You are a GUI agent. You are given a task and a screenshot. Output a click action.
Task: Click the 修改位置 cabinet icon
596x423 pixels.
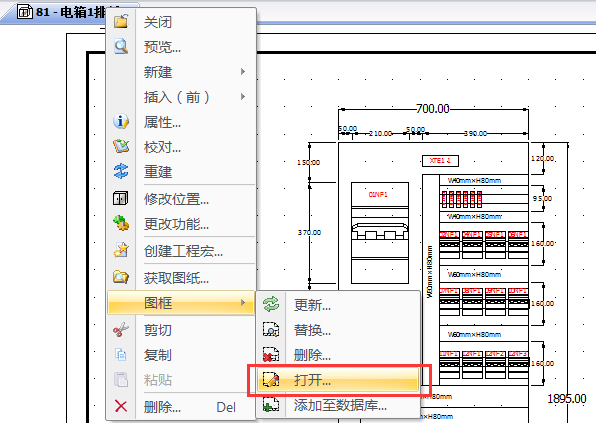tap(120, 198)
